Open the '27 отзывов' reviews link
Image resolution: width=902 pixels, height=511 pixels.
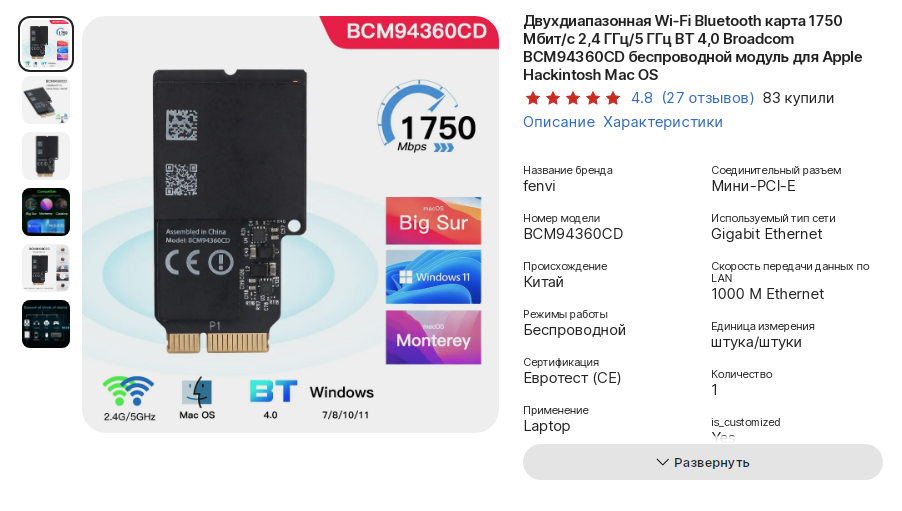coord(708,98)
